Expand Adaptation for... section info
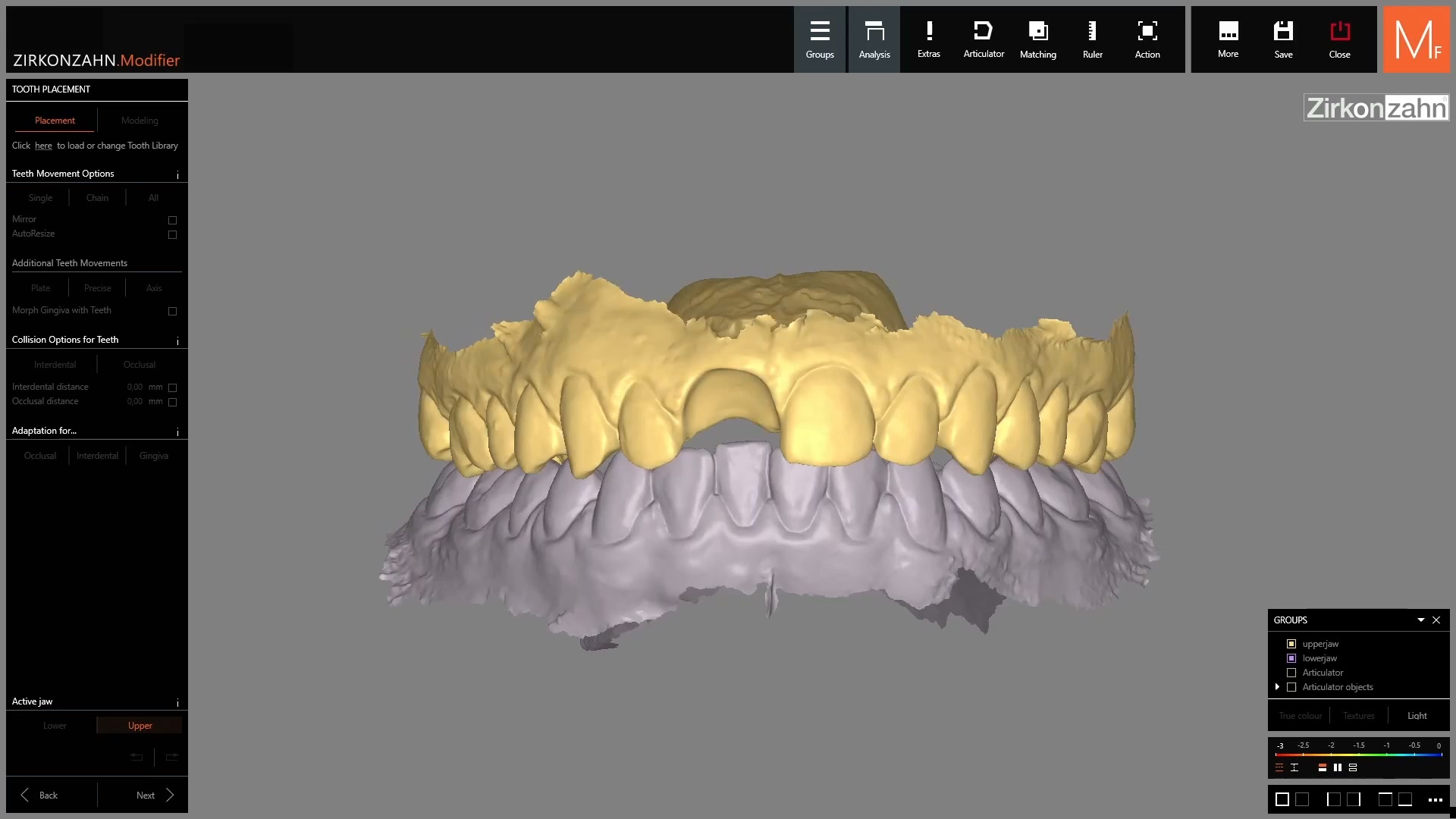Screen dimensions: 1456x819 [x=177, y=431]
